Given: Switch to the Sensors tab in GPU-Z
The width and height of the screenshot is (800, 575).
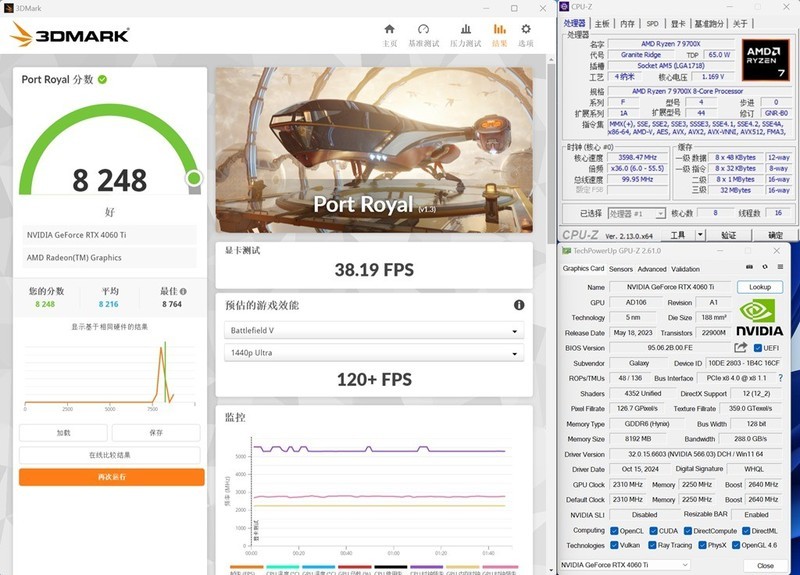Looking at the screenshot, I should point(620,268).
